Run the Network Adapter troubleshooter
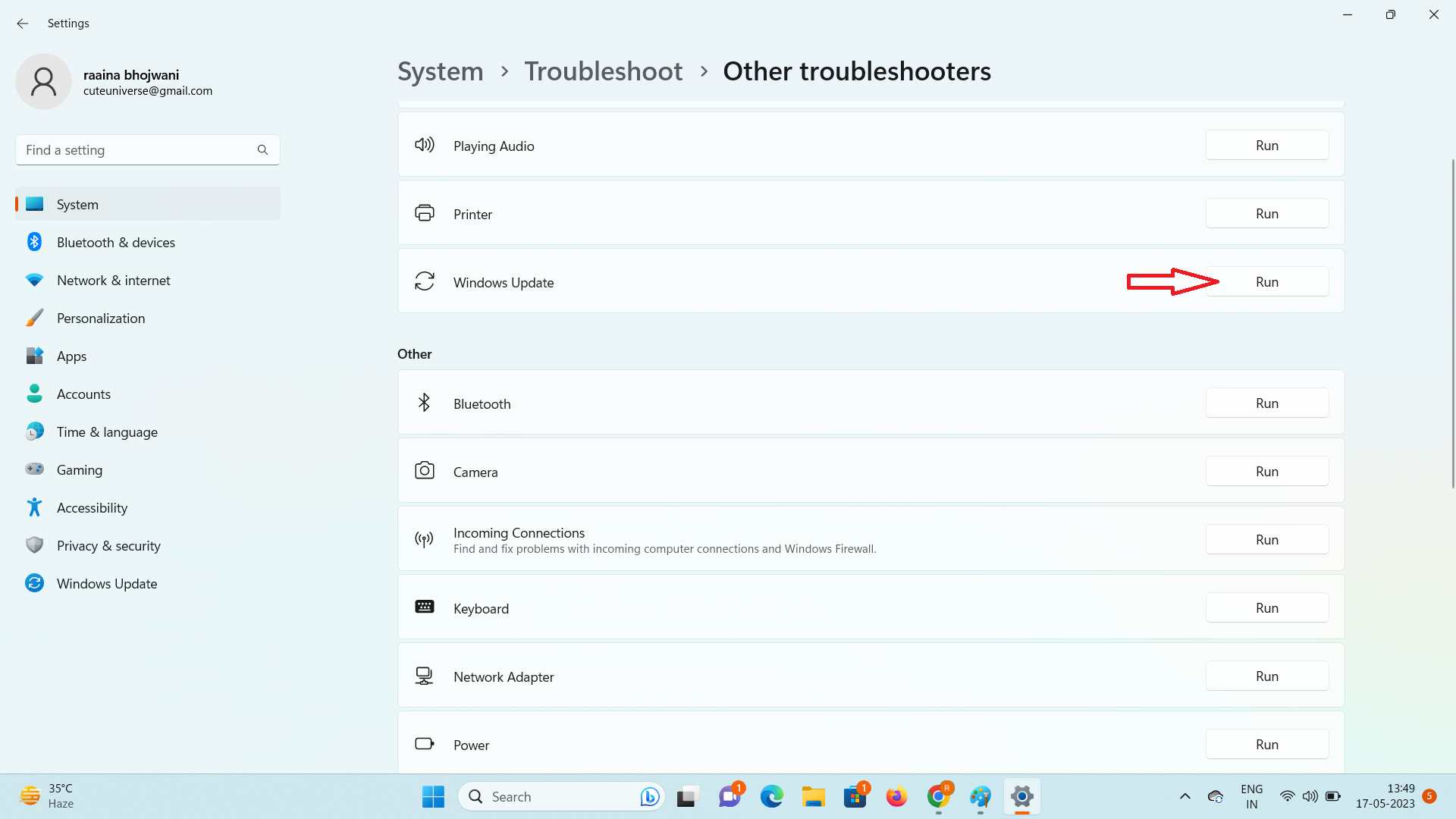The image size is (1456, 819). pyautogui.click(x=1266, y=676)
